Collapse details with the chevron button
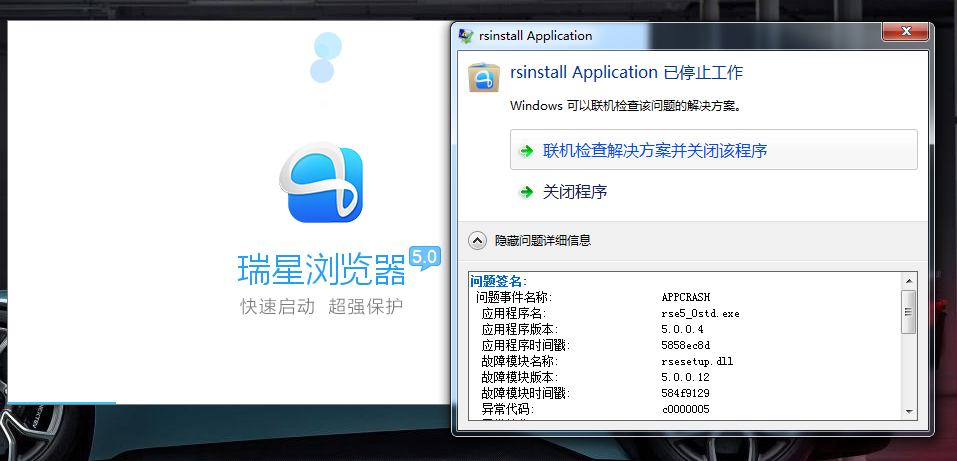 click(x=477, y=241)
